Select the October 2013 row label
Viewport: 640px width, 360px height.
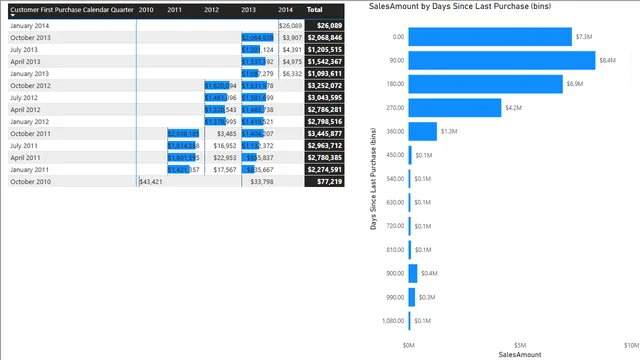pos(30,38)
